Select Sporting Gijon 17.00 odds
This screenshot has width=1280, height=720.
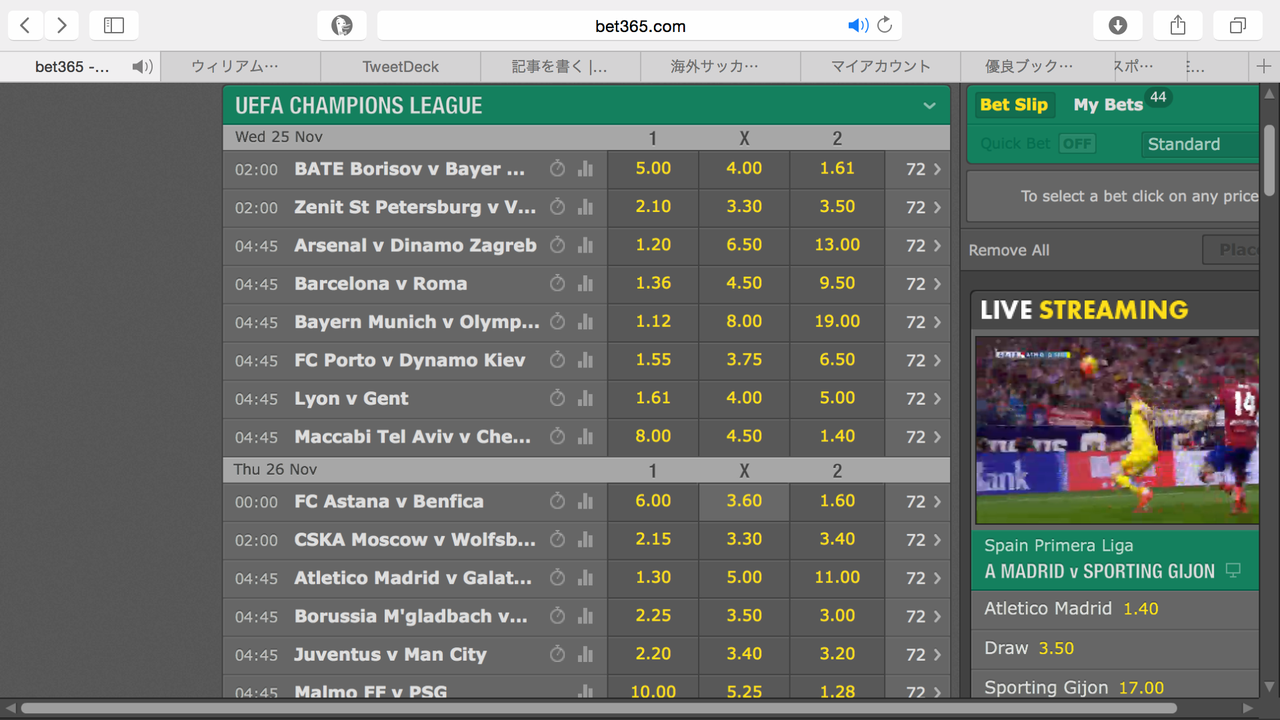coord(1115,688)
